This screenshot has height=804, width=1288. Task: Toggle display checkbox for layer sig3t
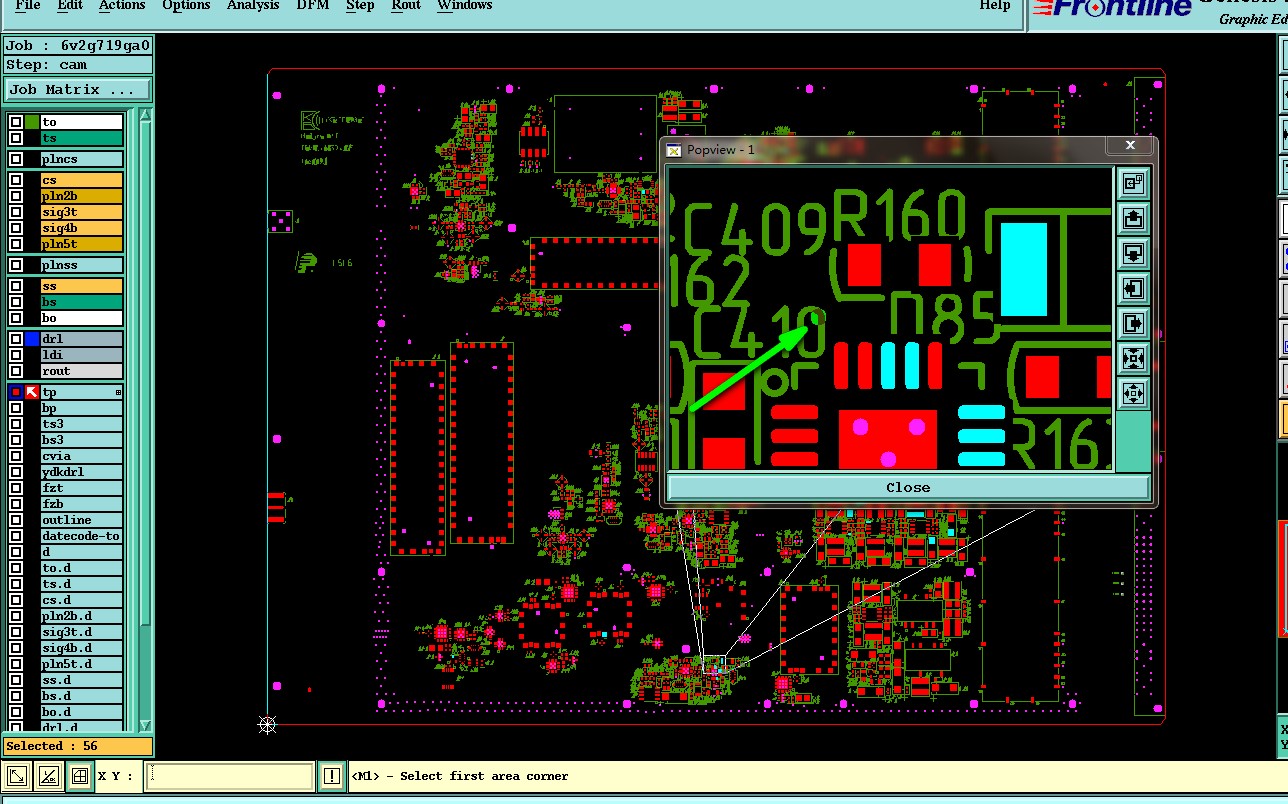pos(16,212)
